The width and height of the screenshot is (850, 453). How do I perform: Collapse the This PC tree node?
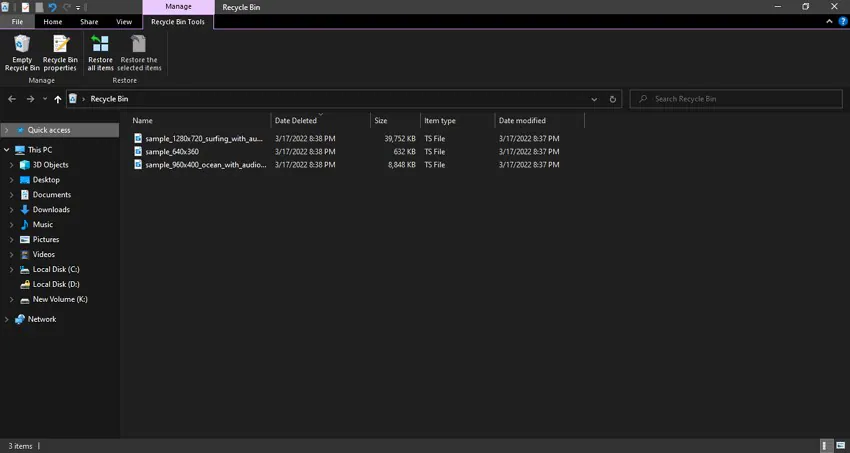(x=7, y=150)
